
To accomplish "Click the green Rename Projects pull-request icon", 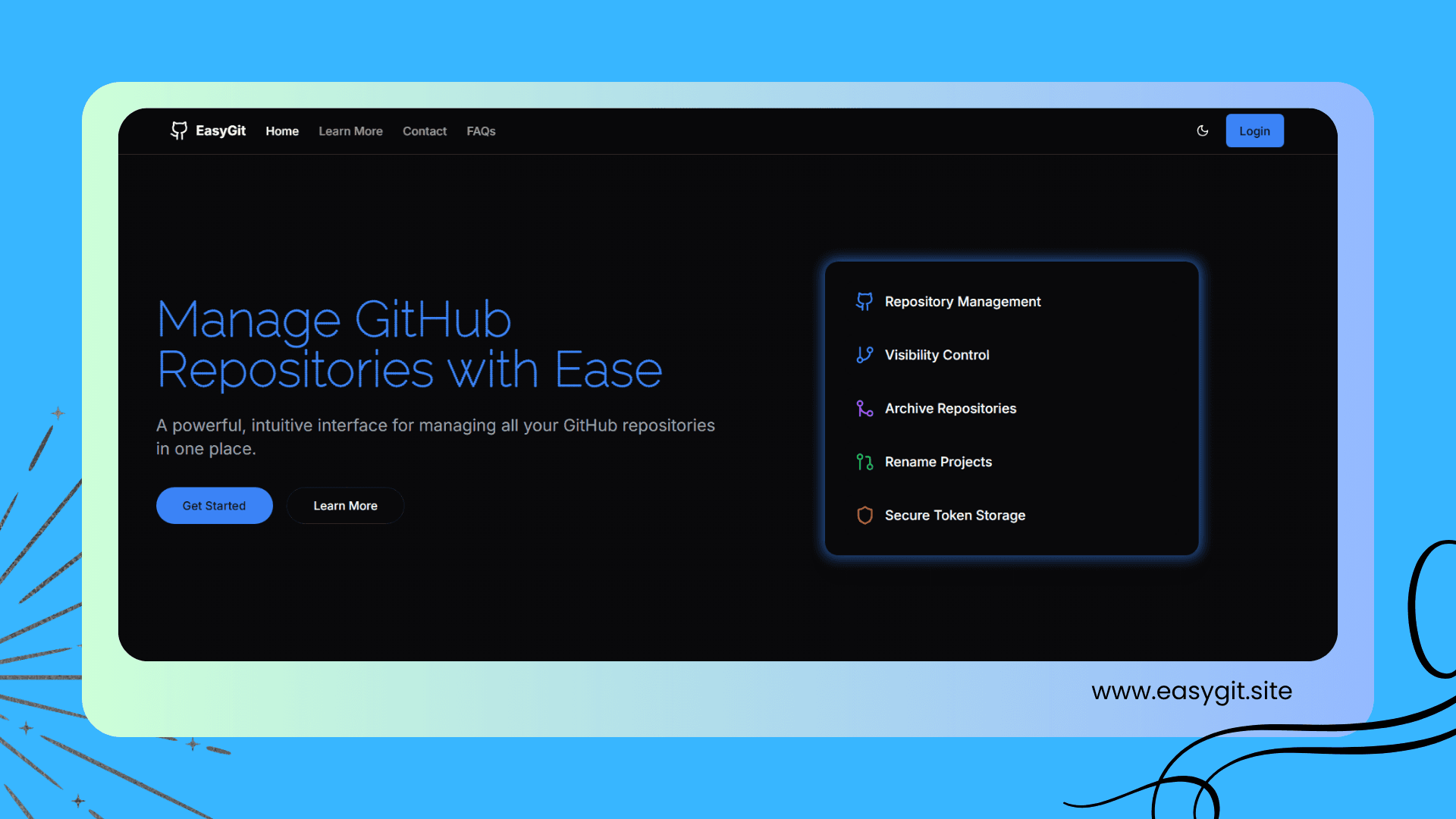I will (864, 462).
